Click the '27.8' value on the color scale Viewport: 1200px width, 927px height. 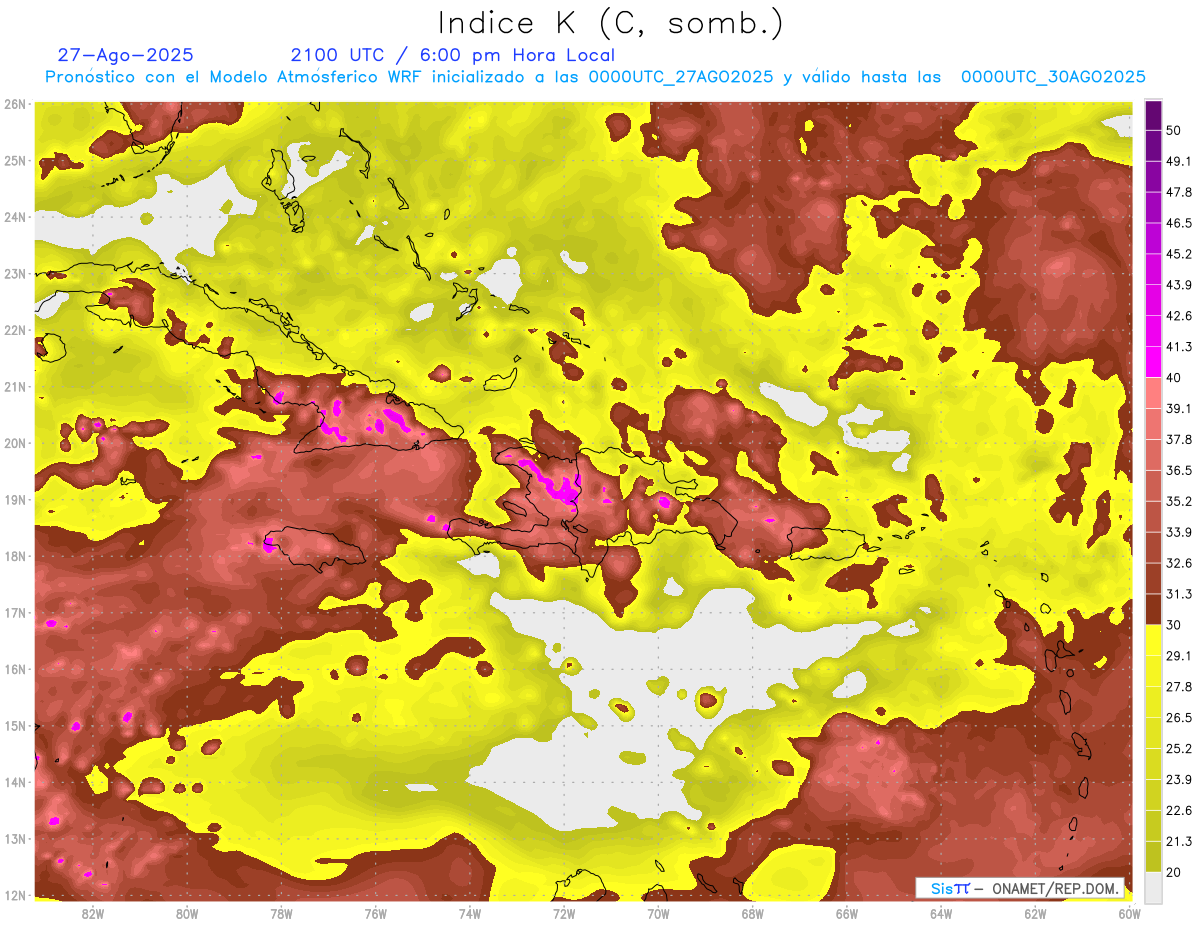(x=1179, y=687)
